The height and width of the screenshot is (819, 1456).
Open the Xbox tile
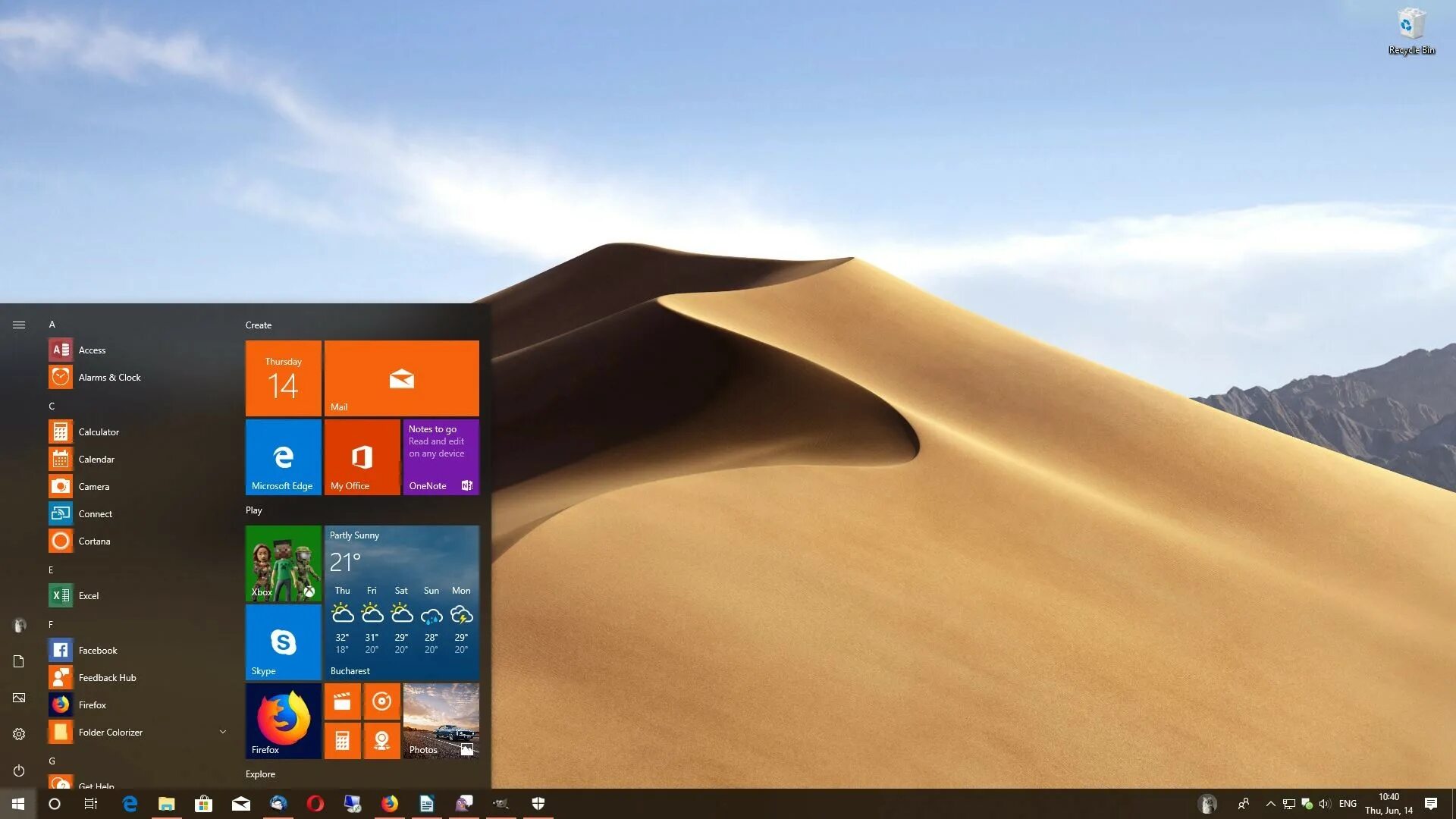point(283,561)
